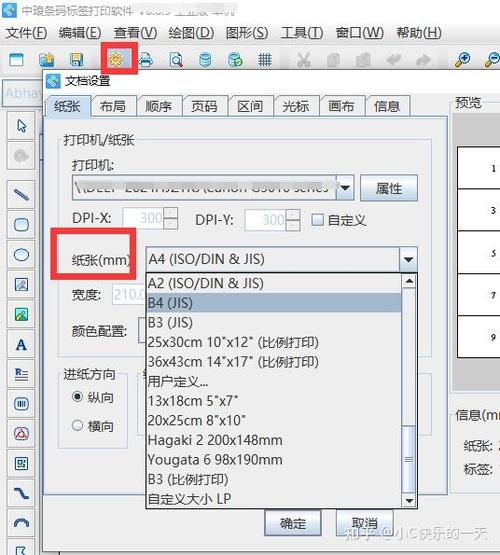Click the new document toolbar icon
Screen dimensions: 500x555
[16, 60]
